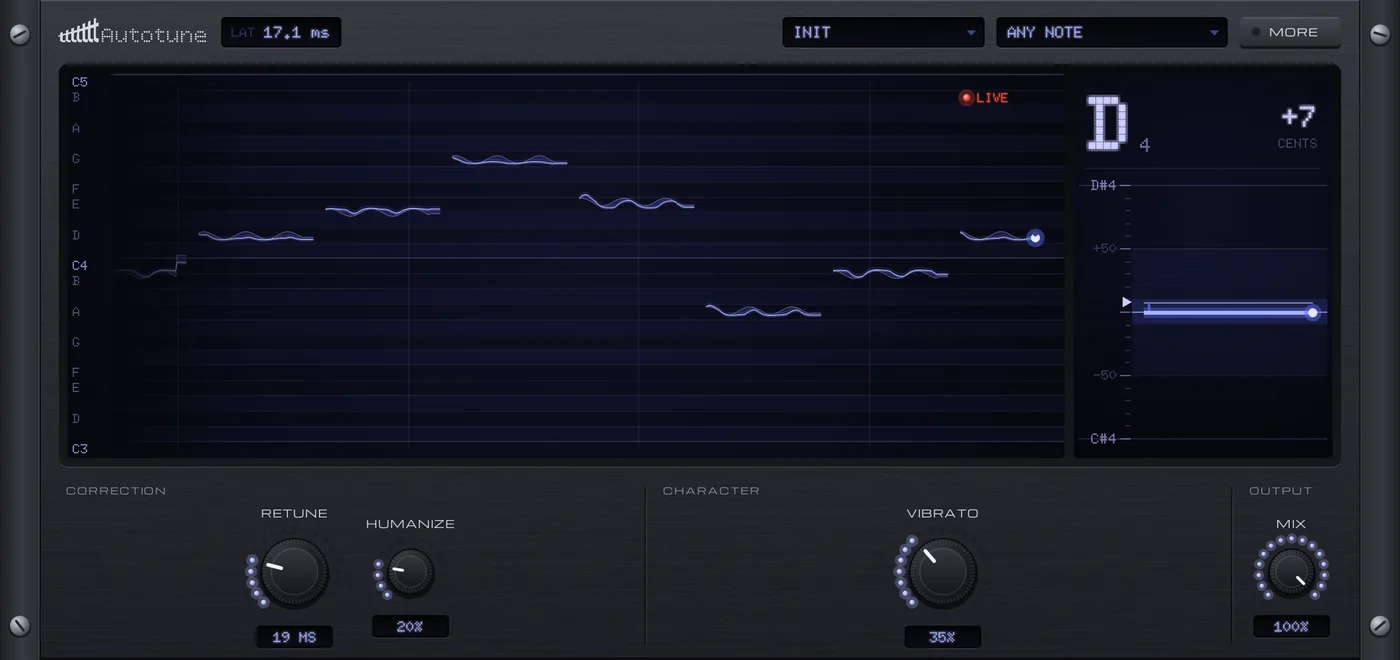Click the C4 label on the pitch scale
Viewport: 1400px width, 660px height.
(x=79, y=266)
